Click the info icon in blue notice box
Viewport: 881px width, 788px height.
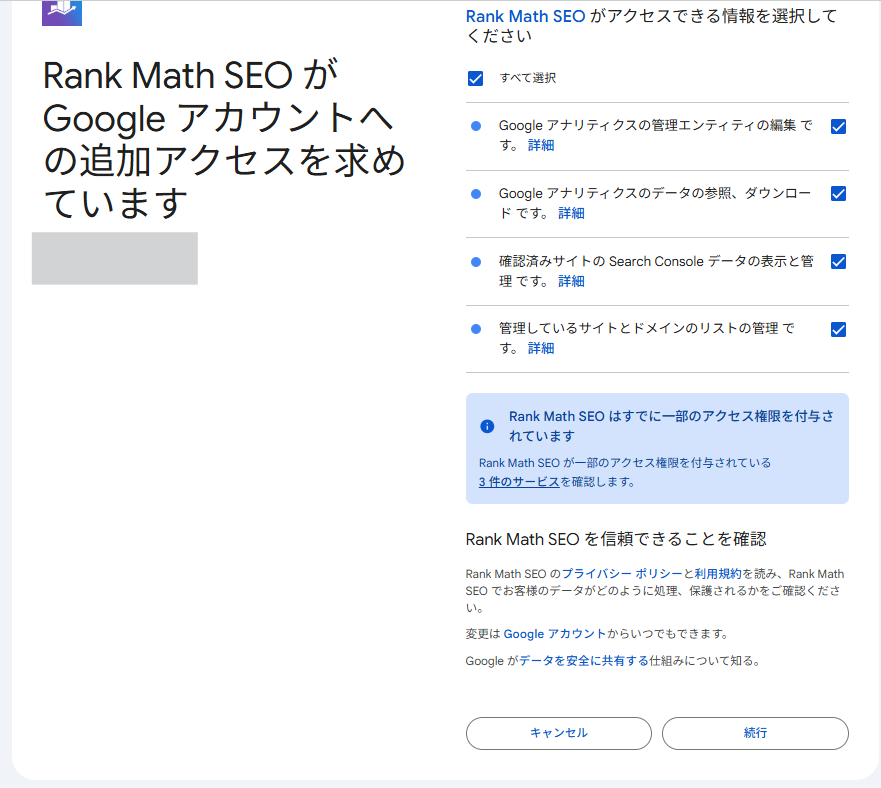[487, 426]
